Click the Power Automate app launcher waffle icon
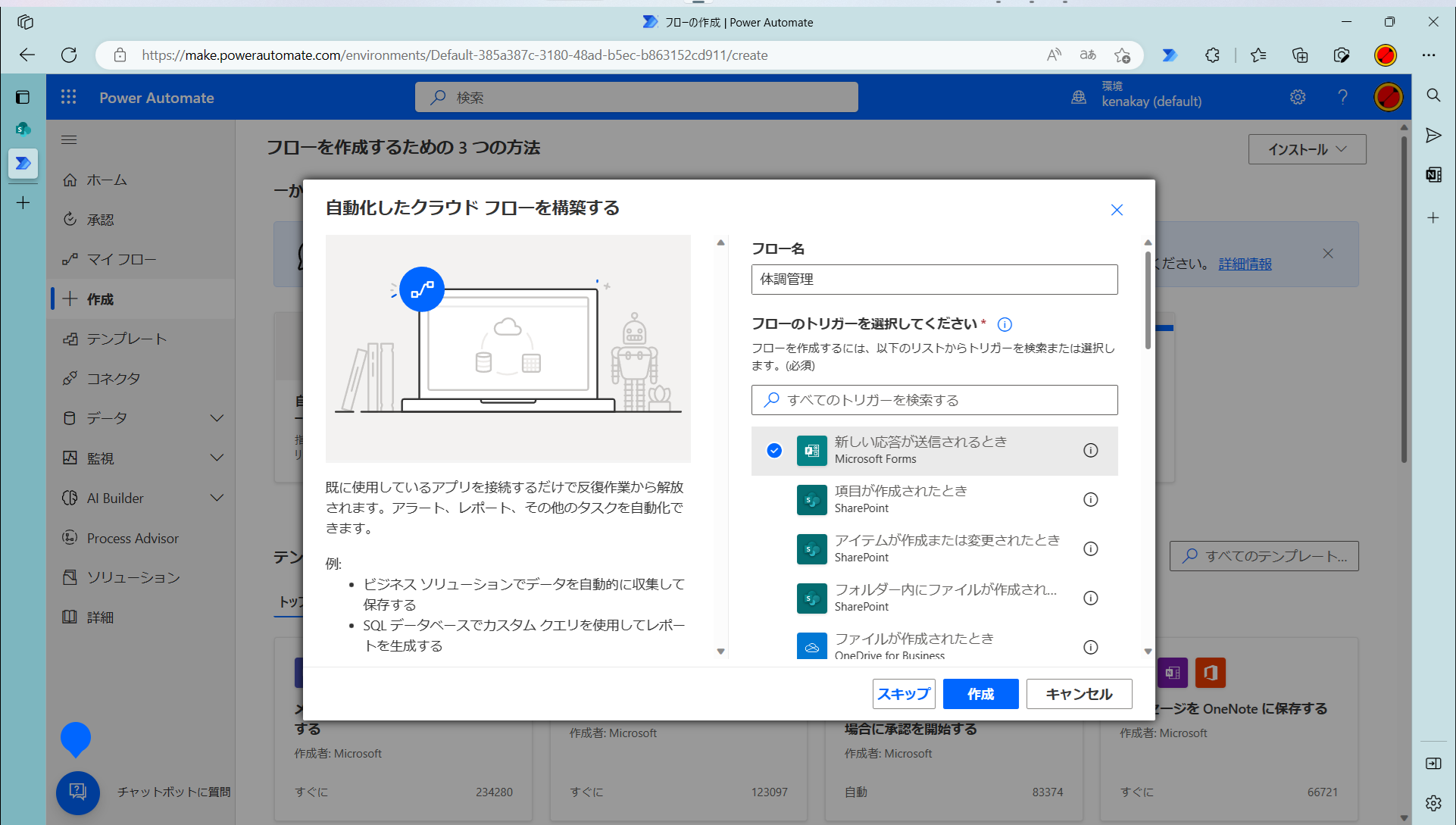The height and width of the screenshot is (825, 1456). (69, 97)
